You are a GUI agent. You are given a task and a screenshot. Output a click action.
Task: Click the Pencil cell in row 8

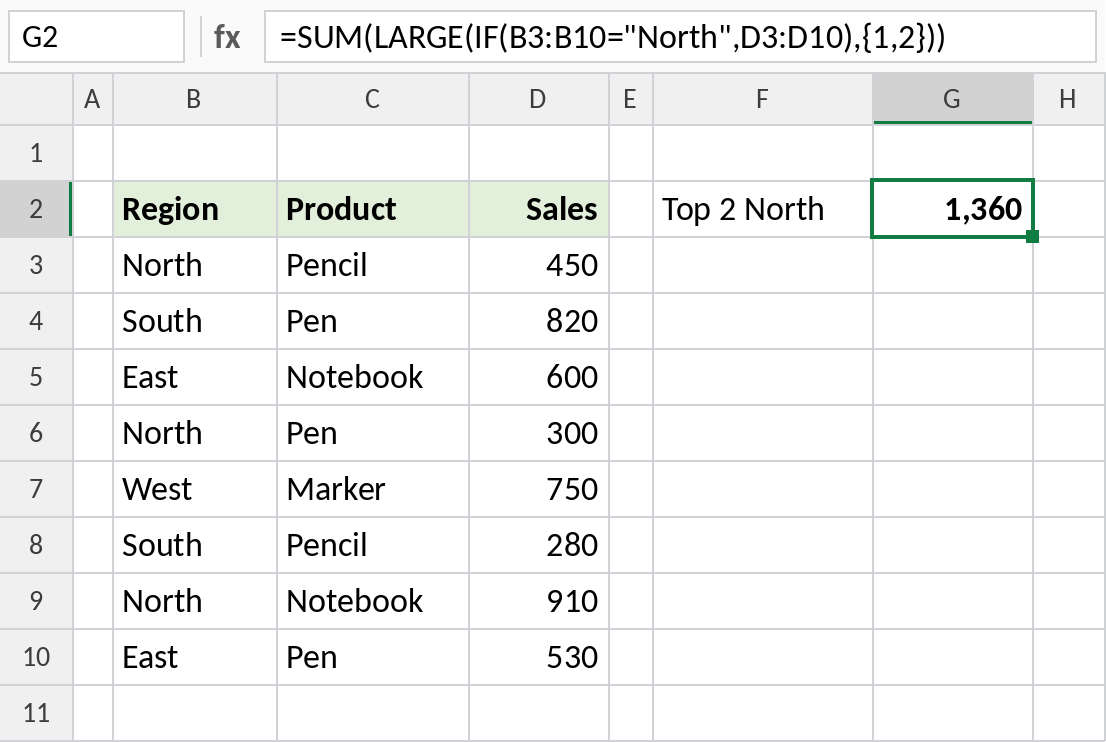372,545
